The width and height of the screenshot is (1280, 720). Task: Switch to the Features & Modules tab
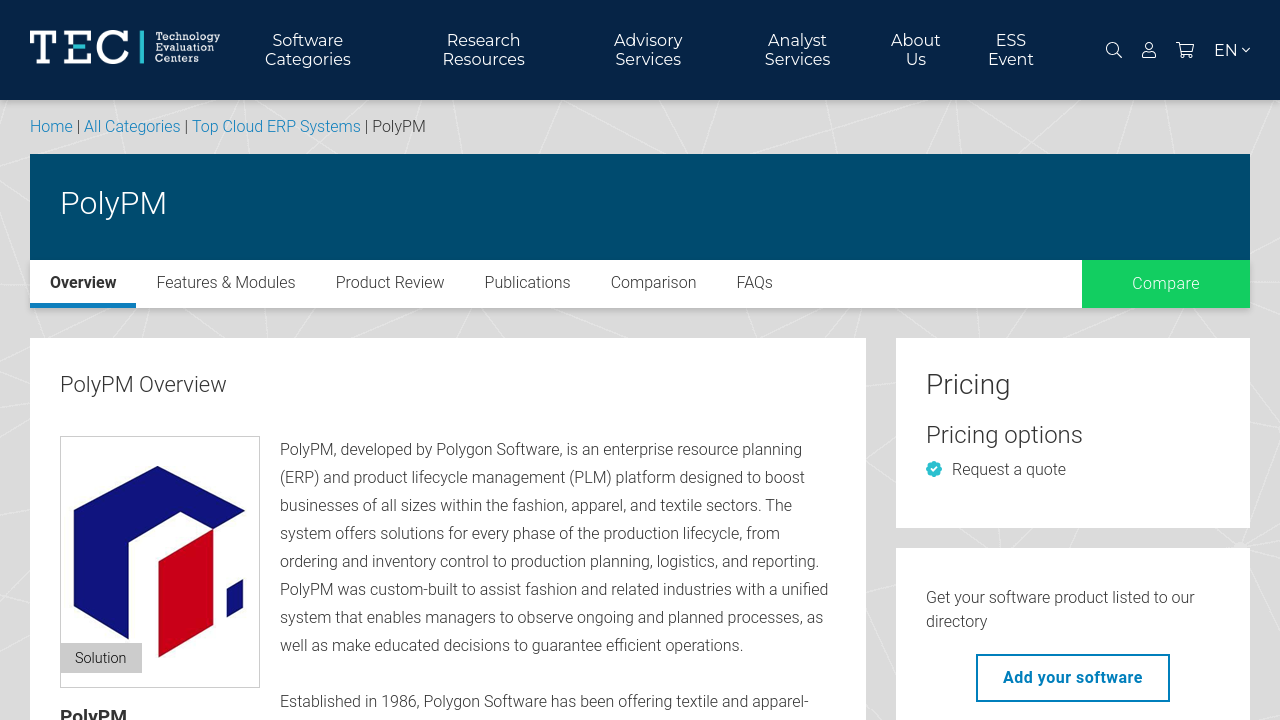[226, 283]
